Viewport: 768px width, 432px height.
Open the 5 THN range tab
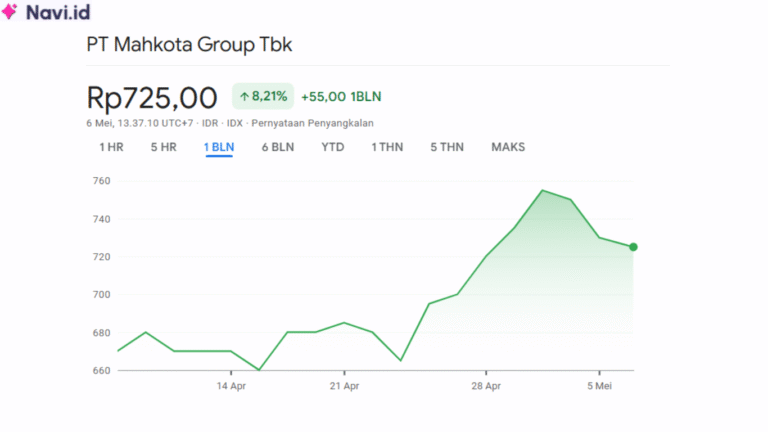[447, 147]
